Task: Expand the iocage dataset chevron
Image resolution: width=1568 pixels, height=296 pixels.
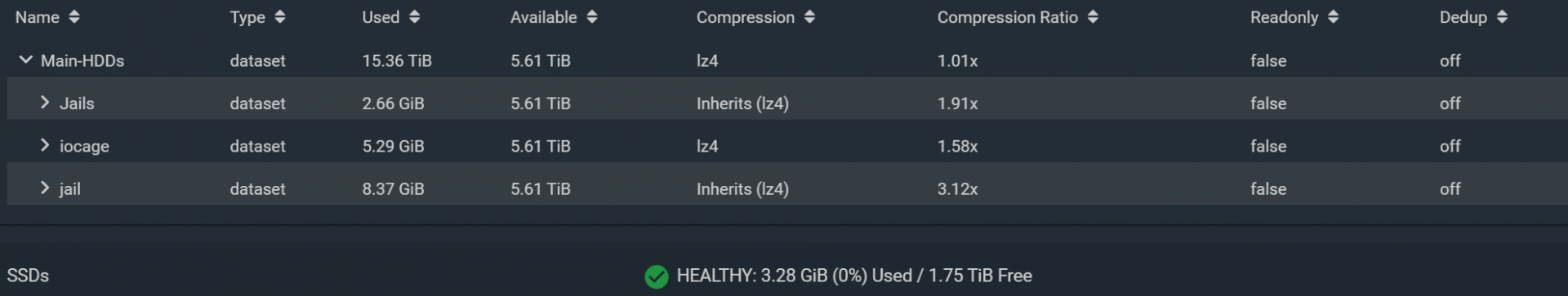Action: click(x=45, y=145)
